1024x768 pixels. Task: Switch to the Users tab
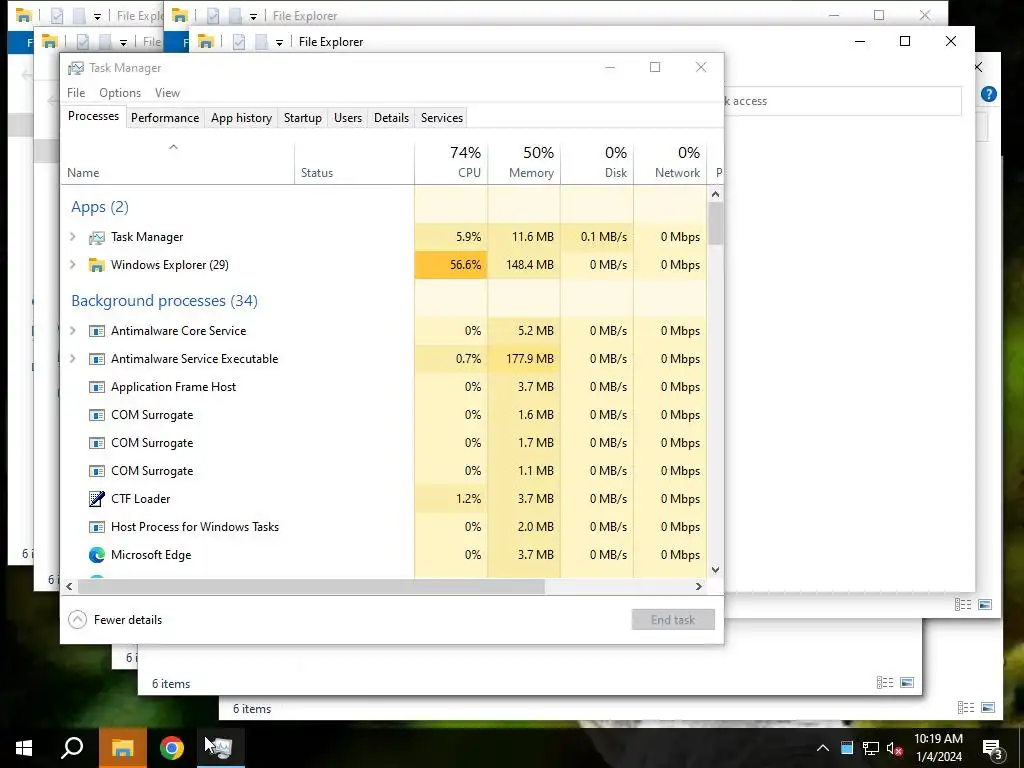pyautogui.click(x=347, y=118)
